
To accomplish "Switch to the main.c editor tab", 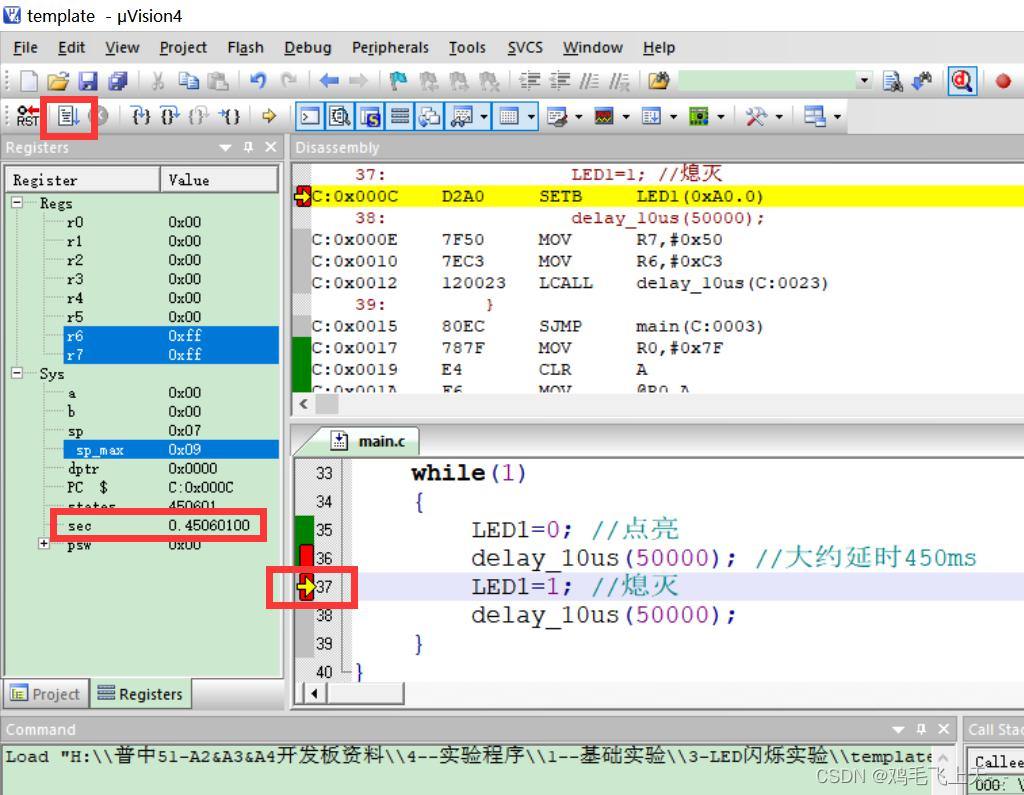I will click(372, 442).
